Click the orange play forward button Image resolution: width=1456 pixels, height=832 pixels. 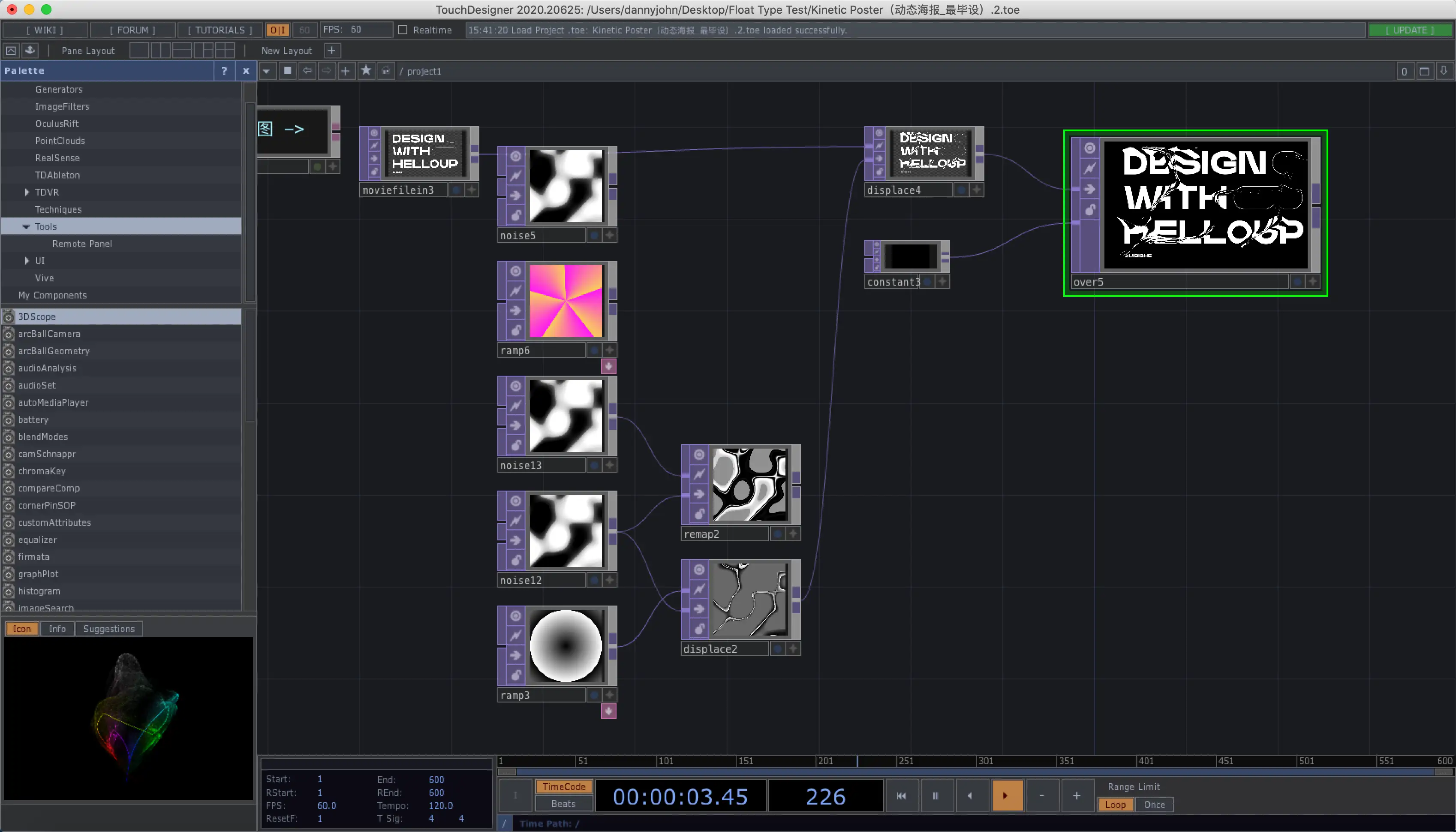click(x=1007, y=796)
